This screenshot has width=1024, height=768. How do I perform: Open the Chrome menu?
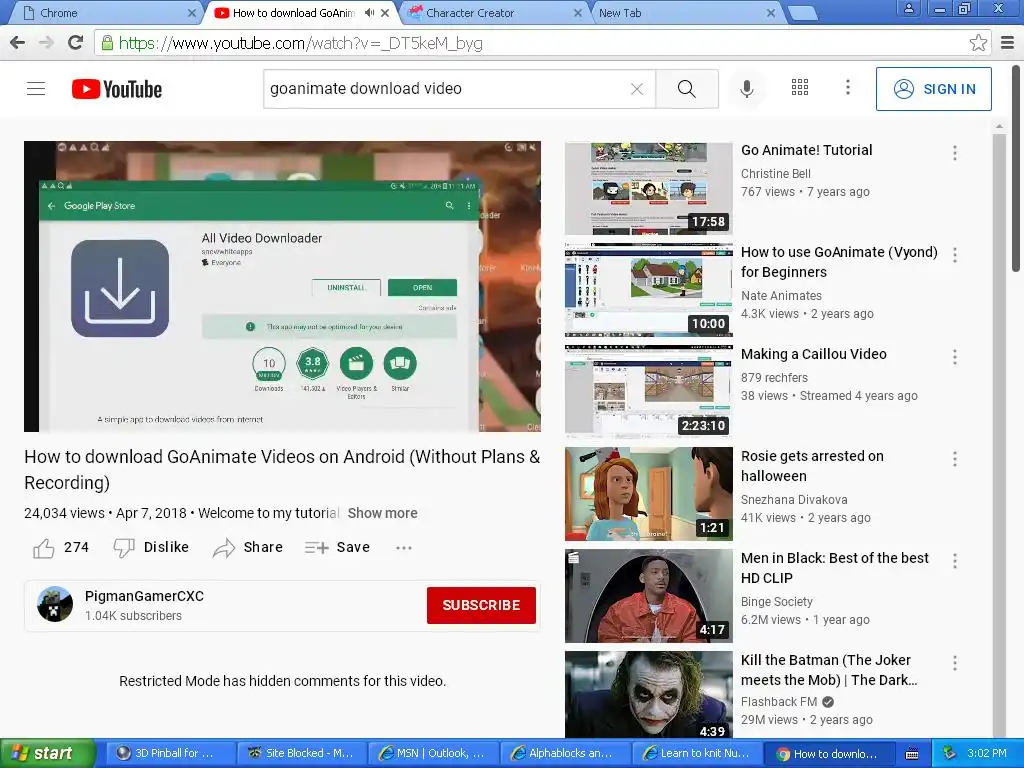(x=1008, y=43)
